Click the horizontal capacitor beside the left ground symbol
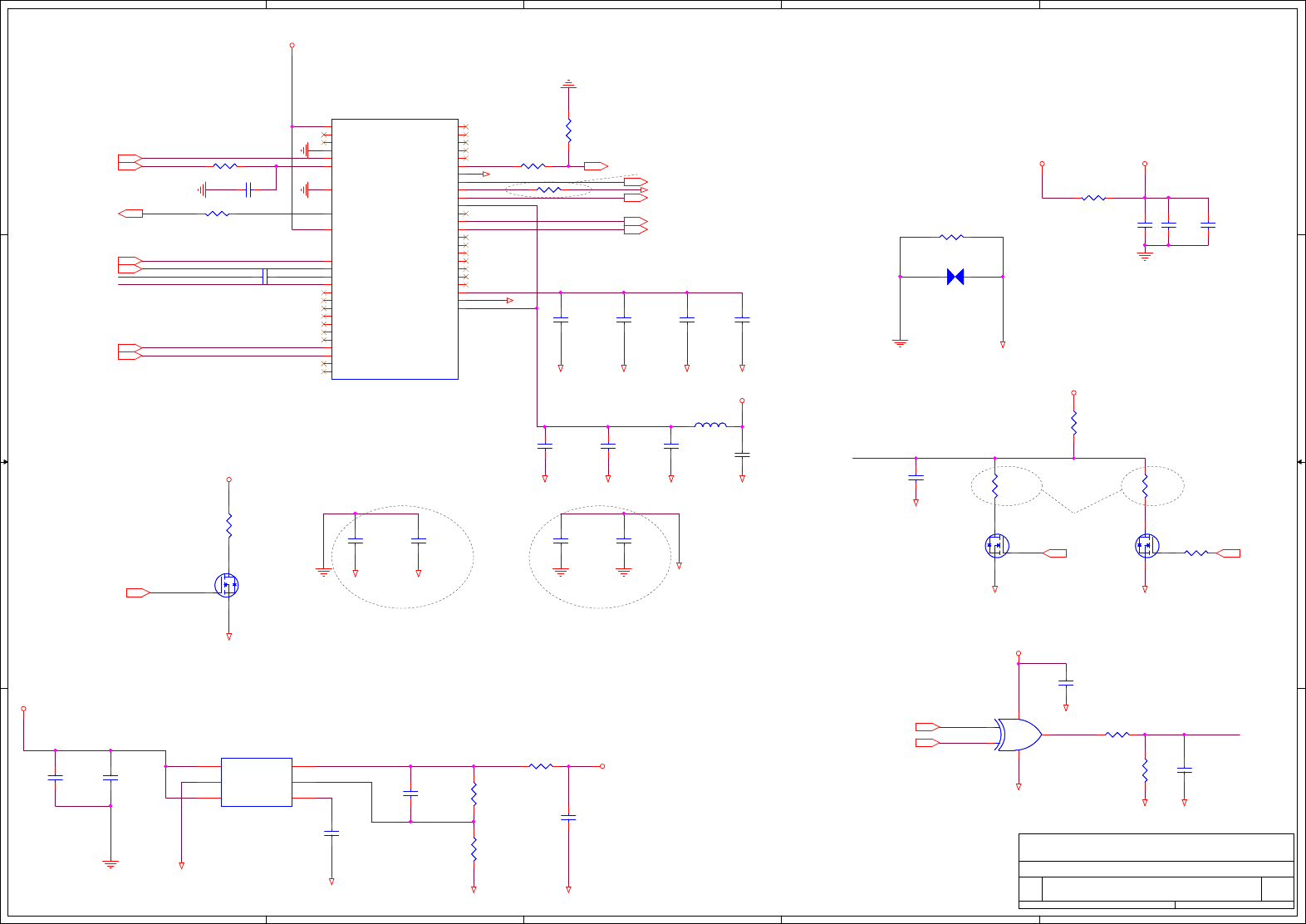The width and height of the screenshot is (1306, 924). point(248,190)
